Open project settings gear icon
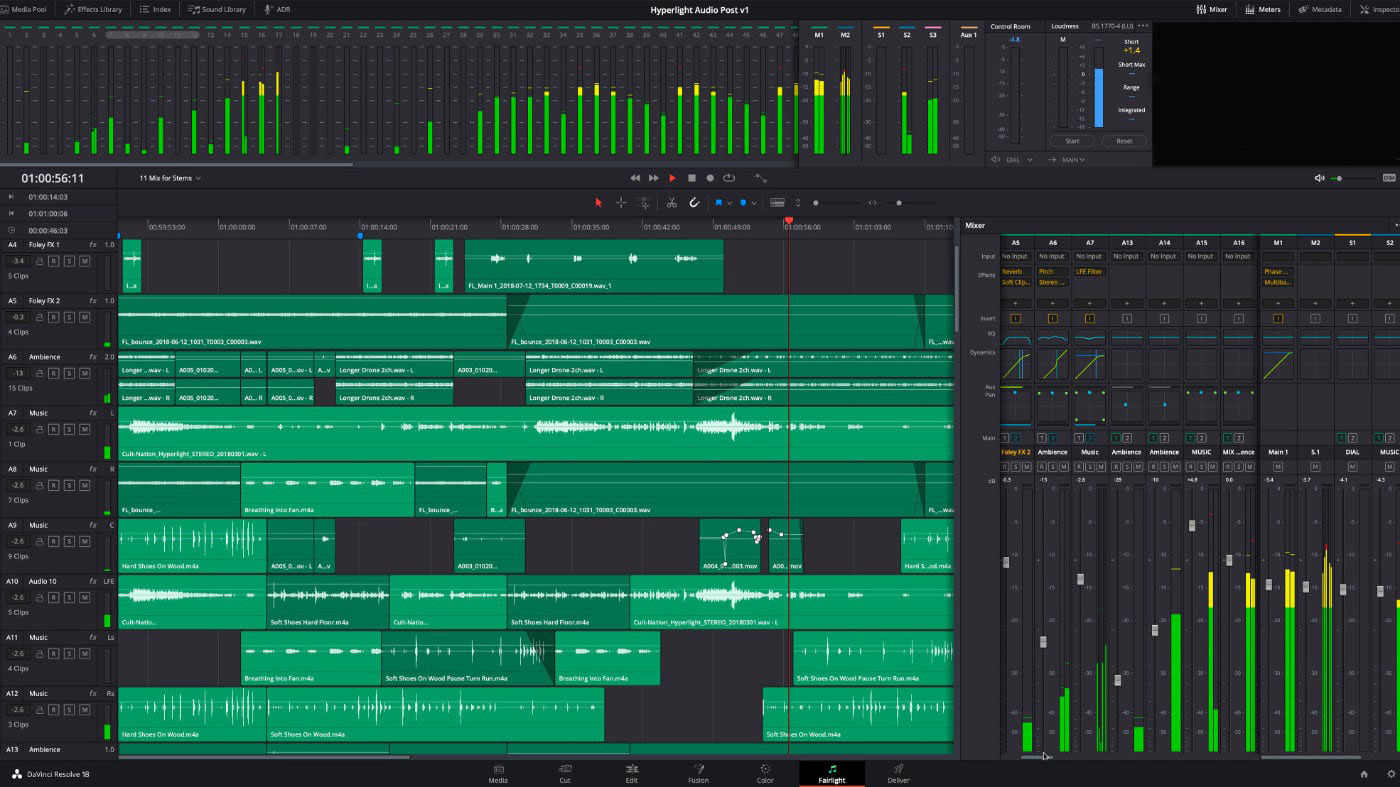Viewport: 1400px width, 787px height. click(1390, 774)
